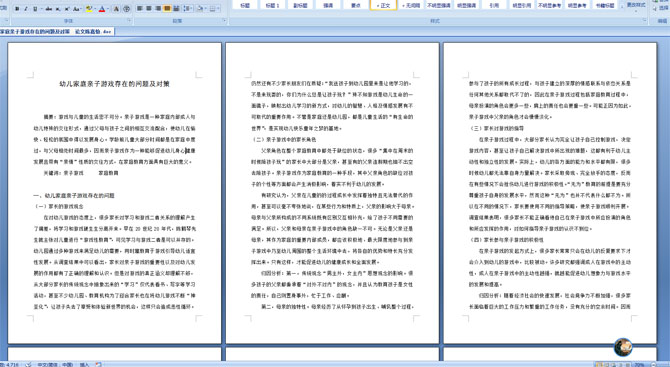Toggle bold formatting in the font group
This screenshot has height=367, width=670.
tap(17, 9)
